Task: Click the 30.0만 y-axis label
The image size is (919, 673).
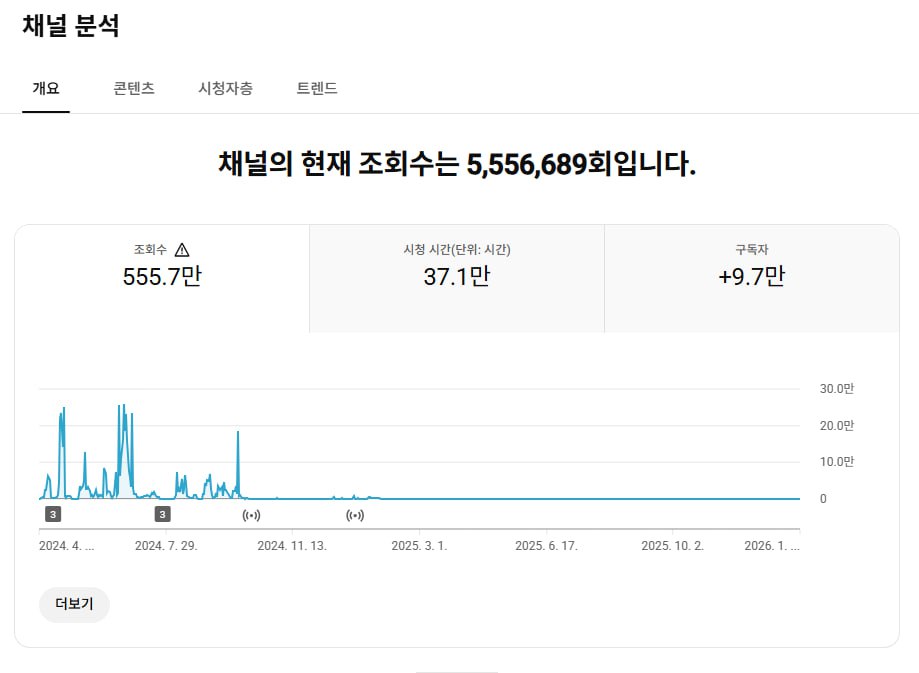Action: tap(837, 389)
